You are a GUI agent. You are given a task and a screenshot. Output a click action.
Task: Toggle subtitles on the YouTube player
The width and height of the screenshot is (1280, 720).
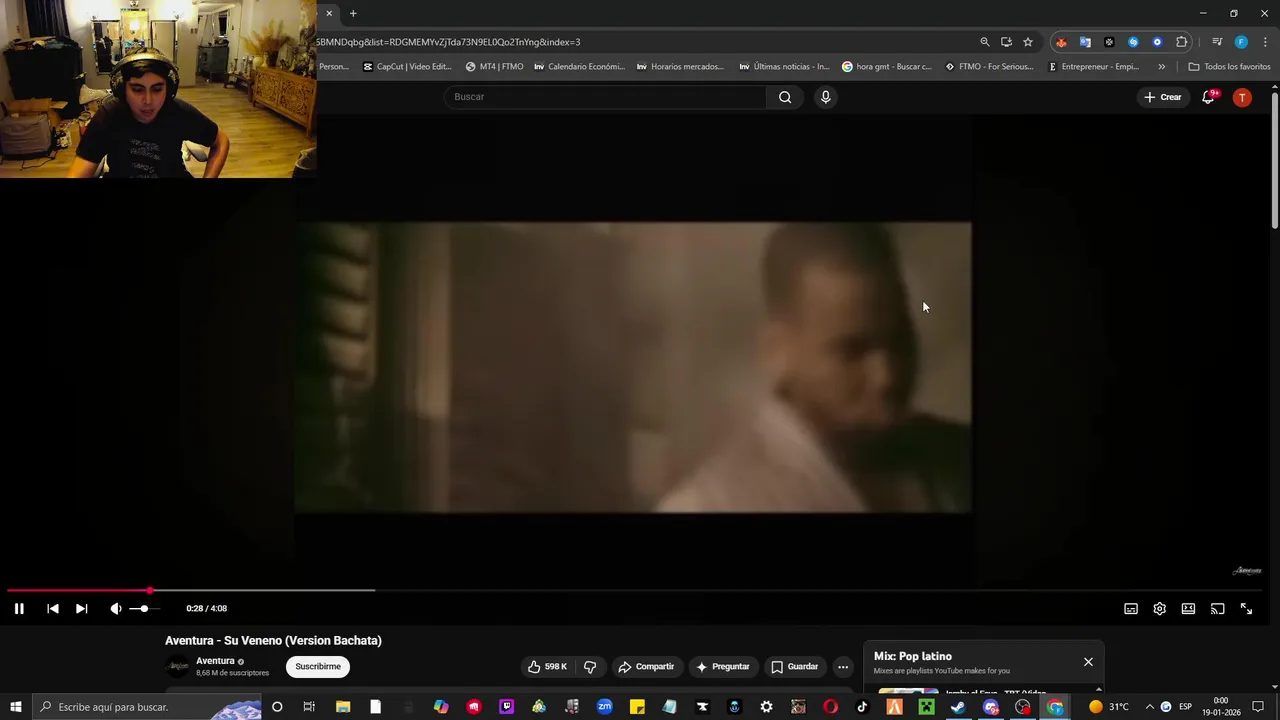coord(1131,608)
